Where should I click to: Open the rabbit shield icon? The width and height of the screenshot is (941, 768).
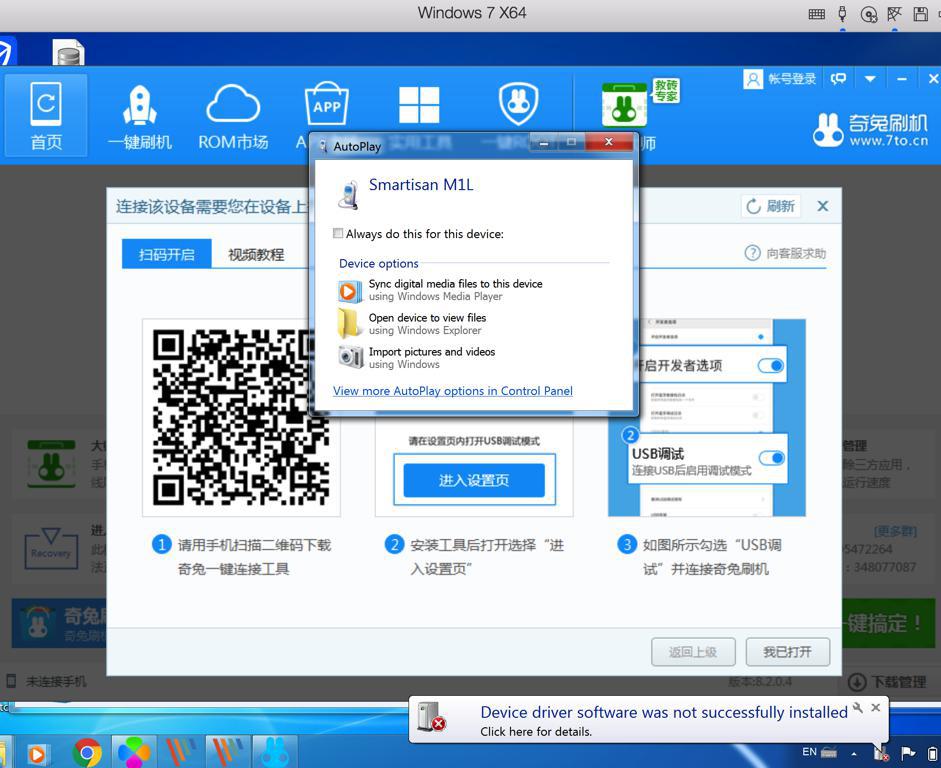click(519, 104)
